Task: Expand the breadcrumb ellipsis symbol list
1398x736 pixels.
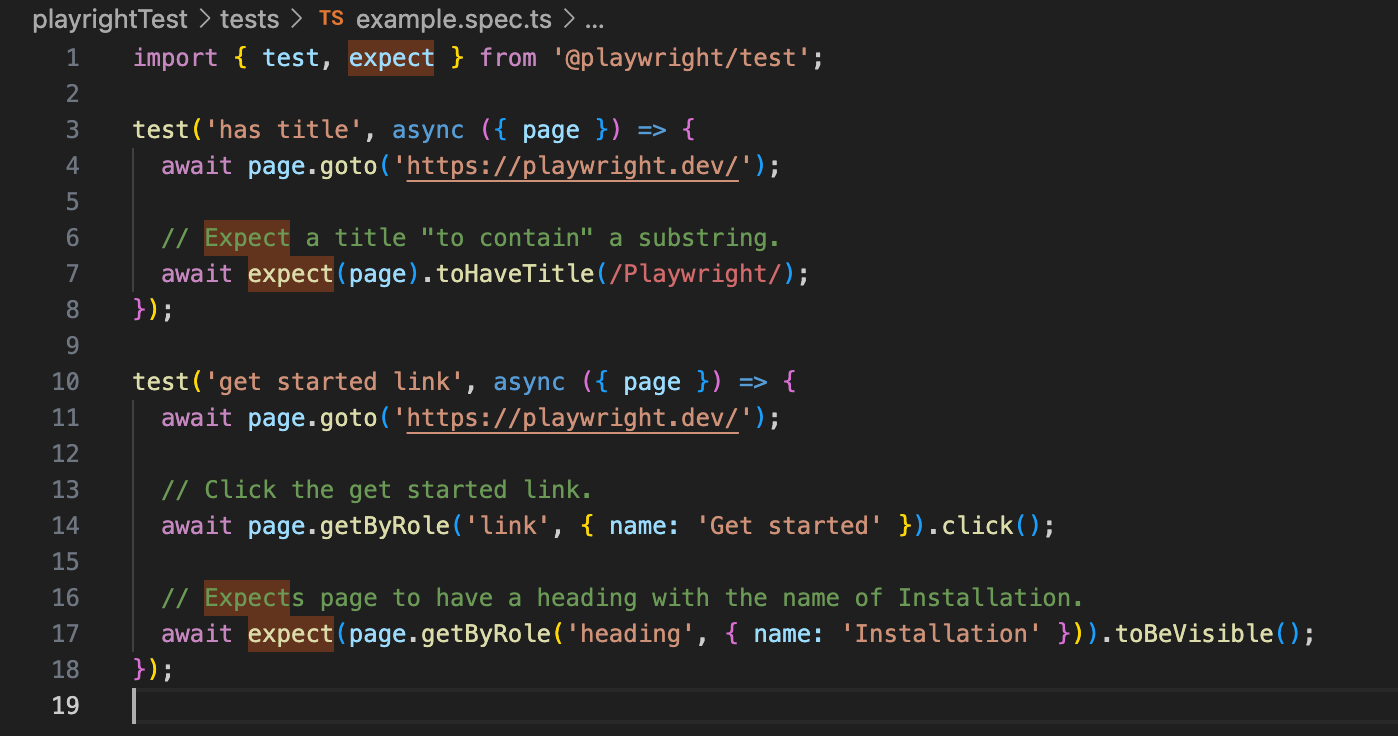Action: tap(593, 19)
